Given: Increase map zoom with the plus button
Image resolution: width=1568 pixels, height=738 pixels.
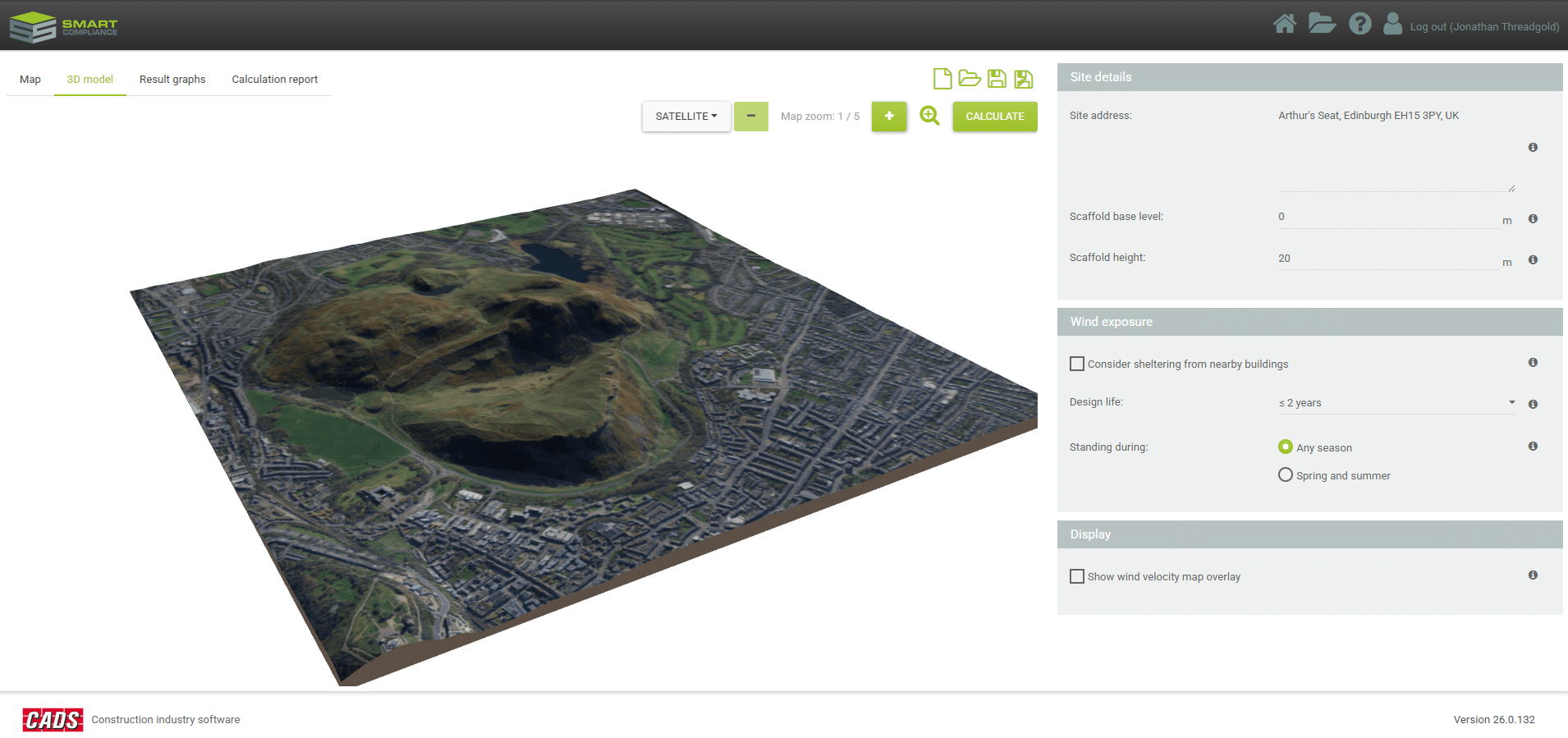Looking at the screenshot, I should 889,117.
